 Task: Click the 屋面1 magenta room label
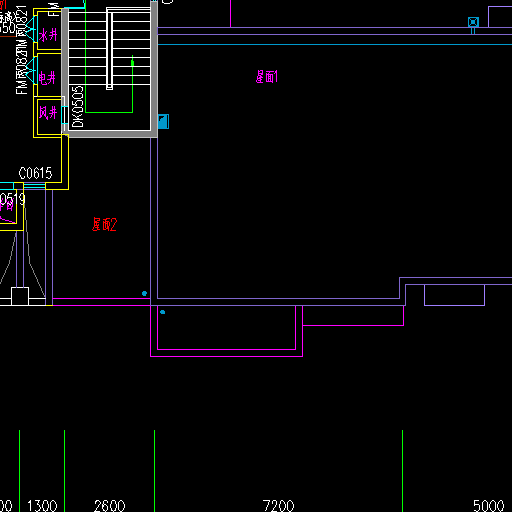coord(267,77)
